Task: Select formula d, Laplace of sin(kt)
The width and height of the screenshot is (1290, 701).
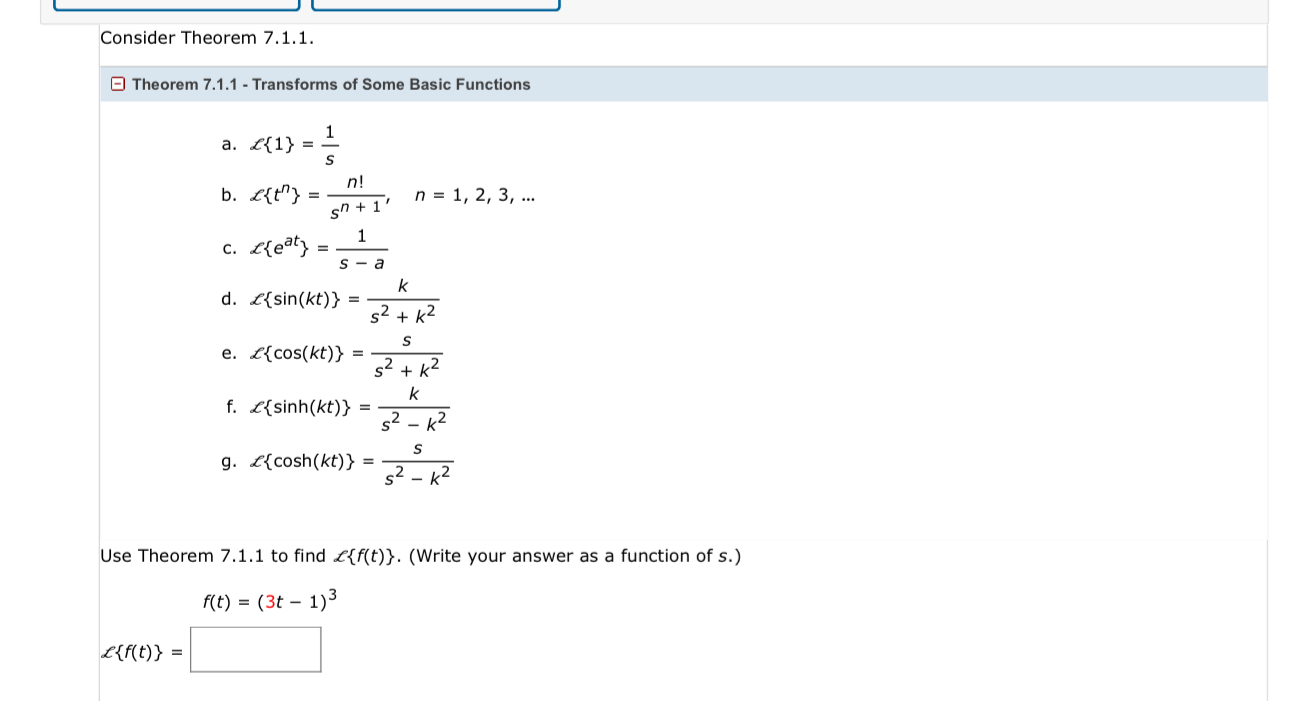Action: [x=330, y=298]
